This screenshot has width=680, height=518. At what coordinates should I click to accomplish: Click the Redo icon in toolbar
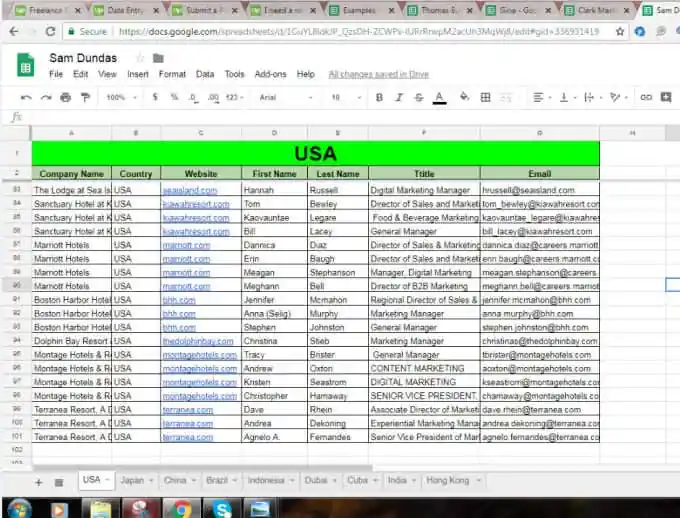pos(46,98)
